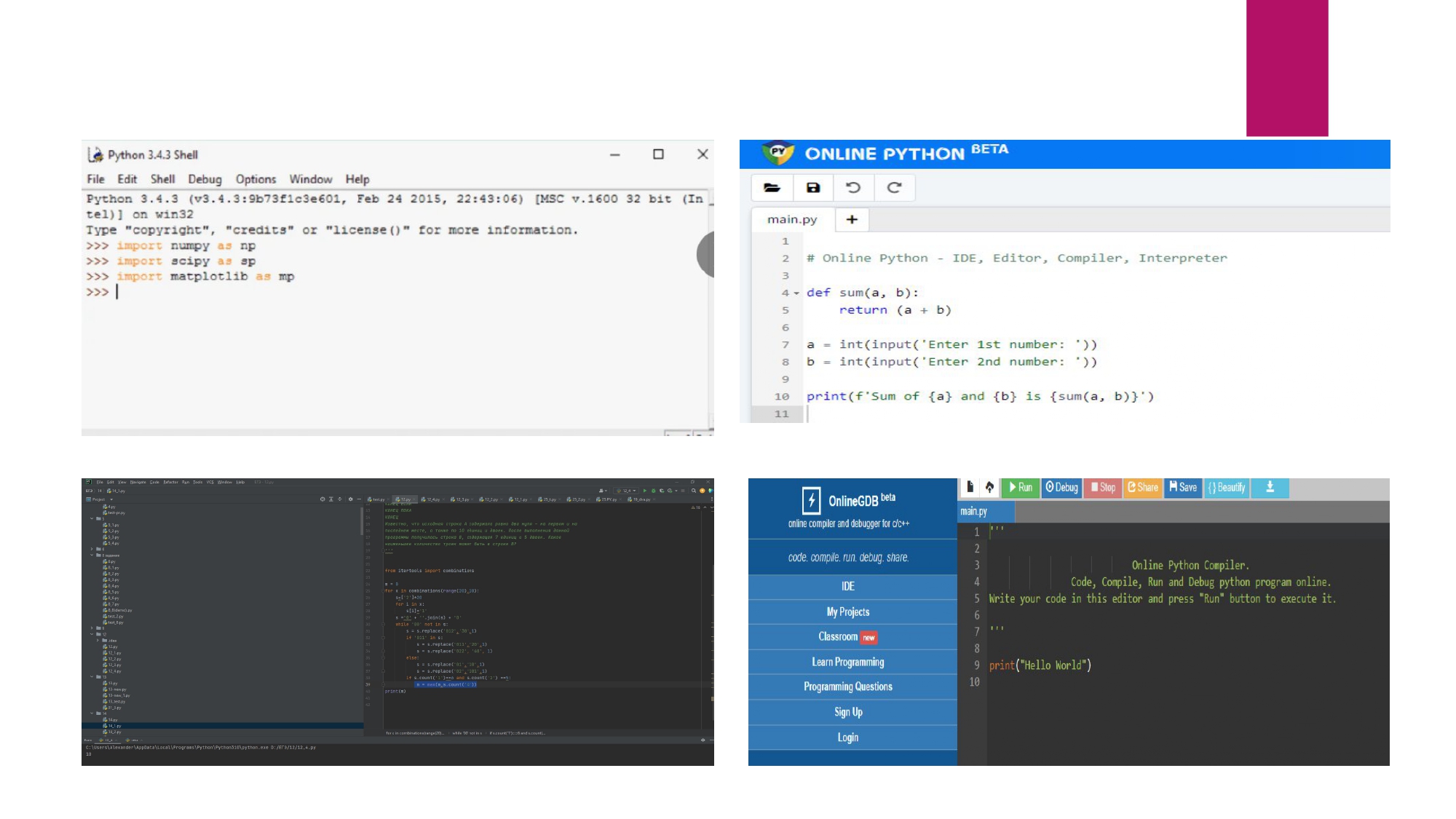This screenshot has width=1456, height=819.
Task: Run the program in OnlineGDB
Action: [1021, 487]
